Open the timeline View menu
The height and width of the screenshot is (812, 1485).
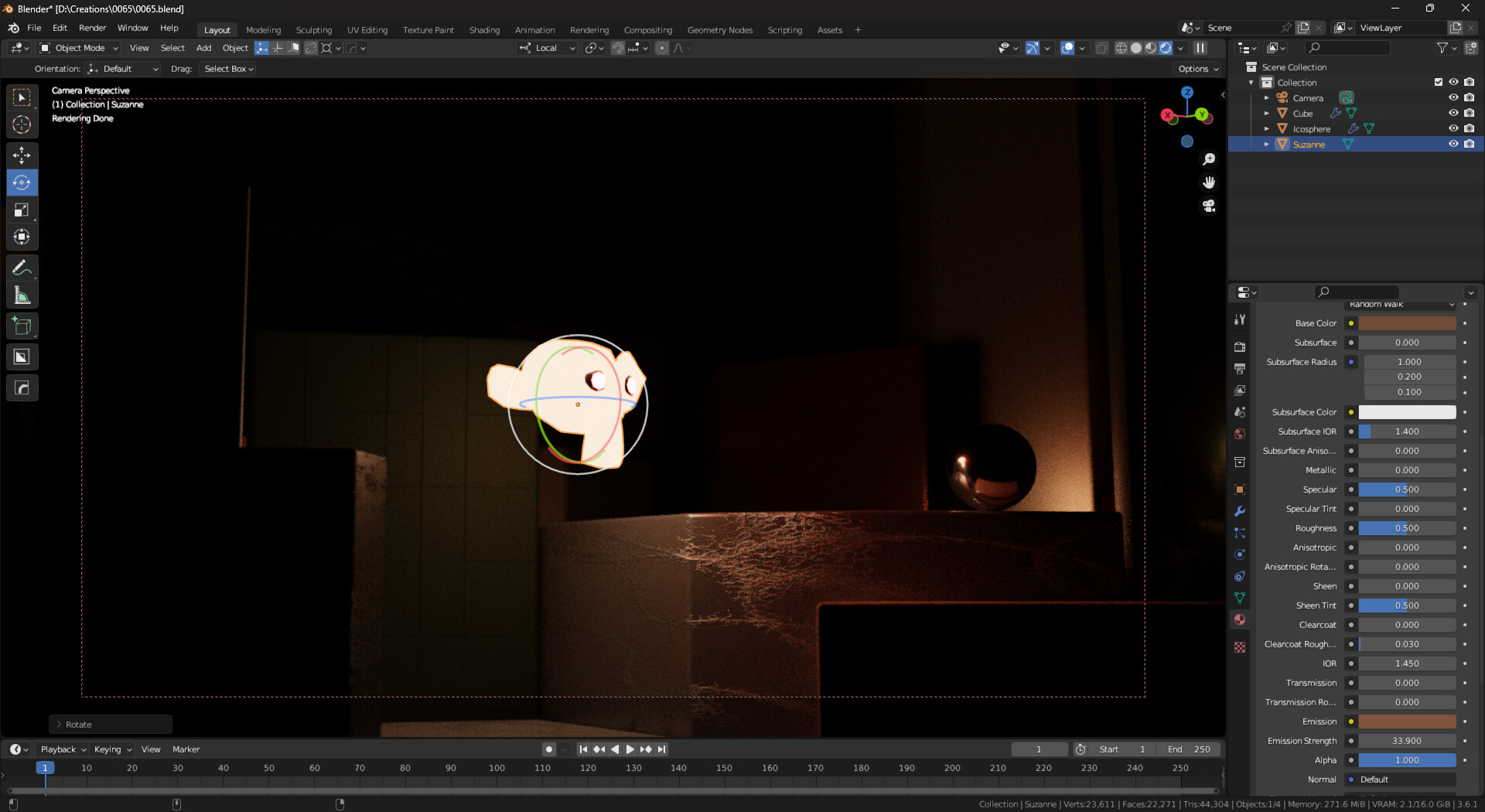(x=151, y=749)
